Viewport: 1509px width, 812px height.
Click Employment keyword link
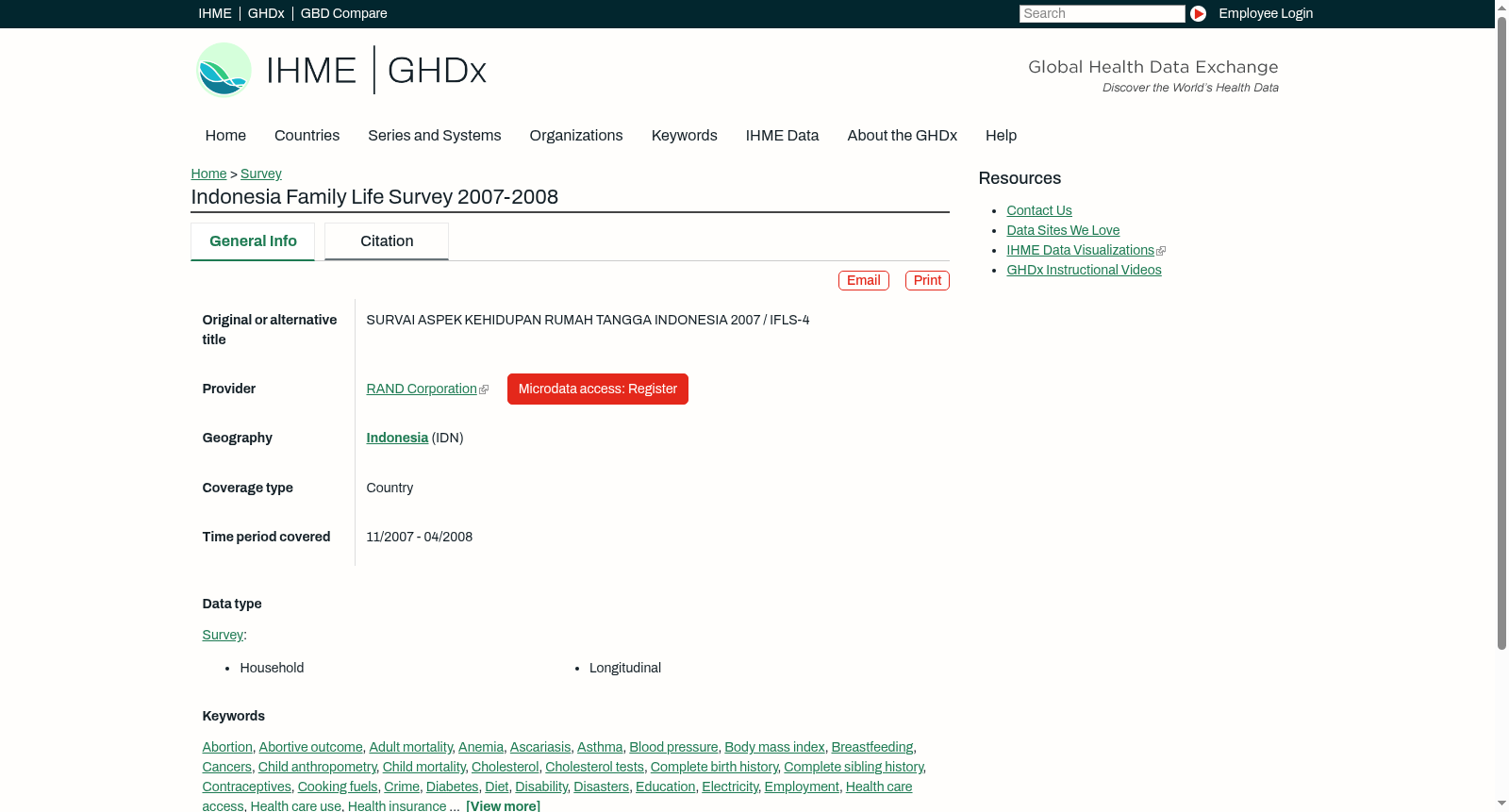802,787
